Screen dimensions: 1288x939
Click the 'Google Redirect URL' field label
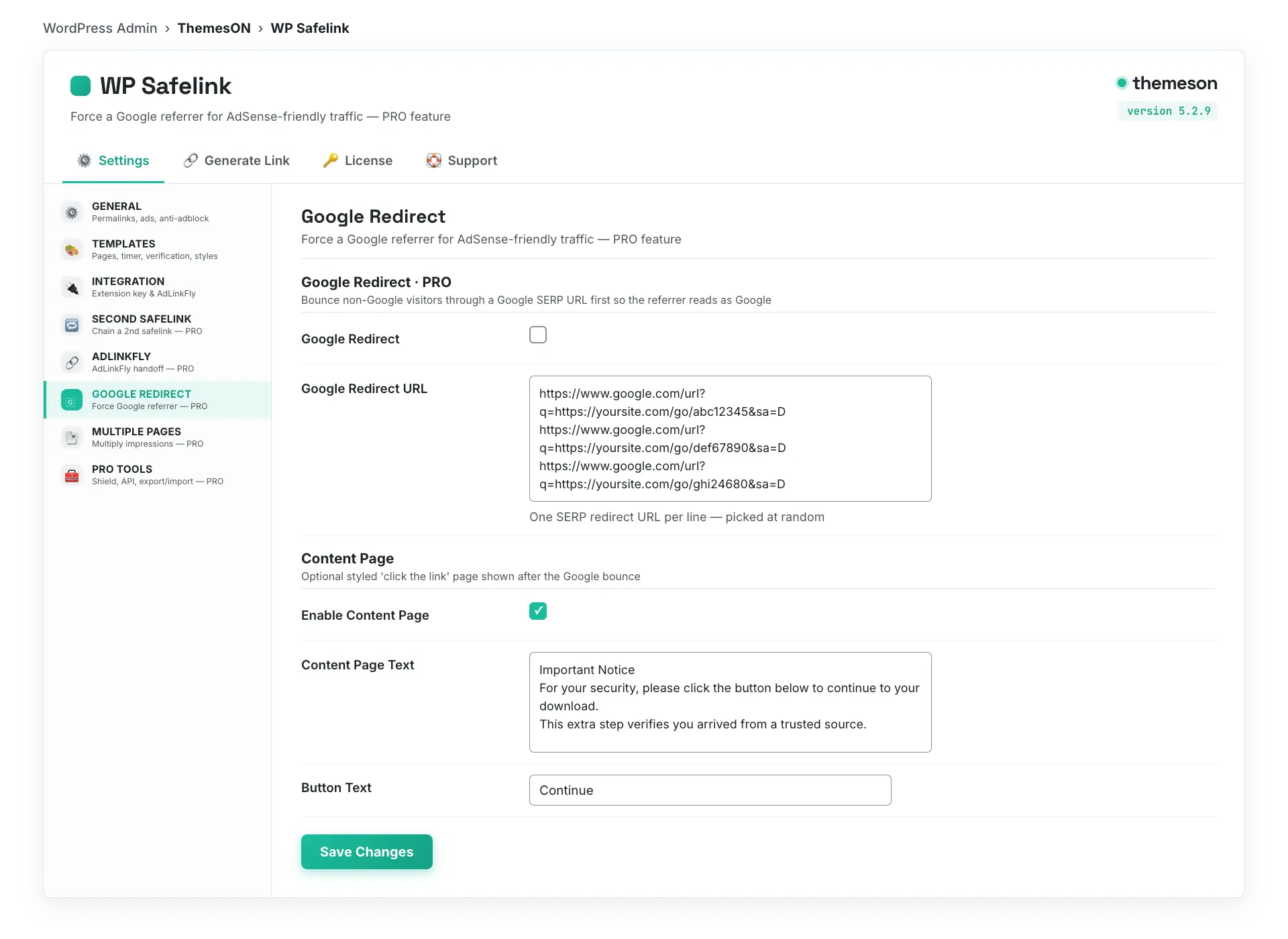click(364, 388)
